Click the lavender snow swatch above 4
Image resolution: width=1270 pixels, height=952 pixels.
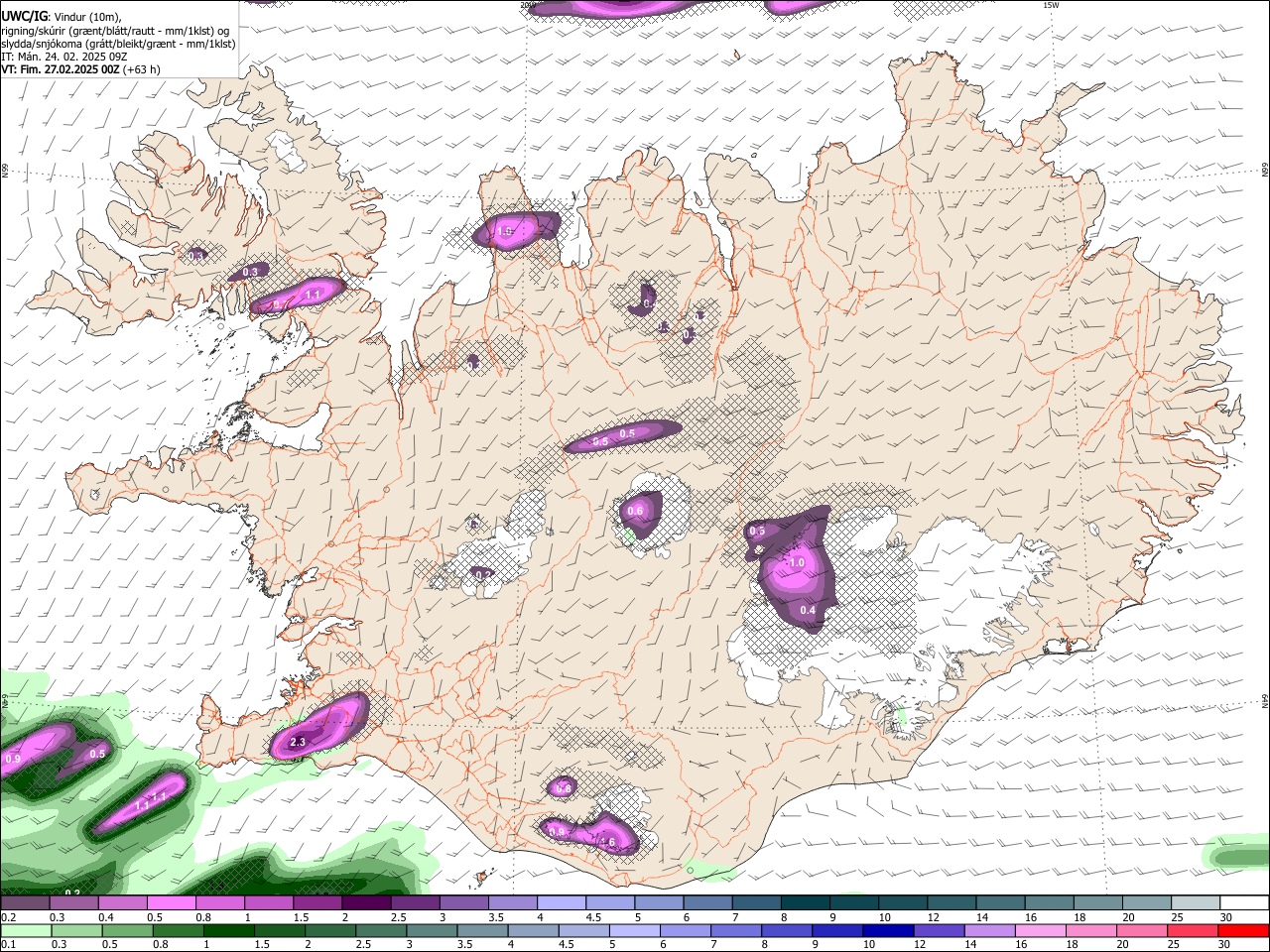tap(562, 903)
